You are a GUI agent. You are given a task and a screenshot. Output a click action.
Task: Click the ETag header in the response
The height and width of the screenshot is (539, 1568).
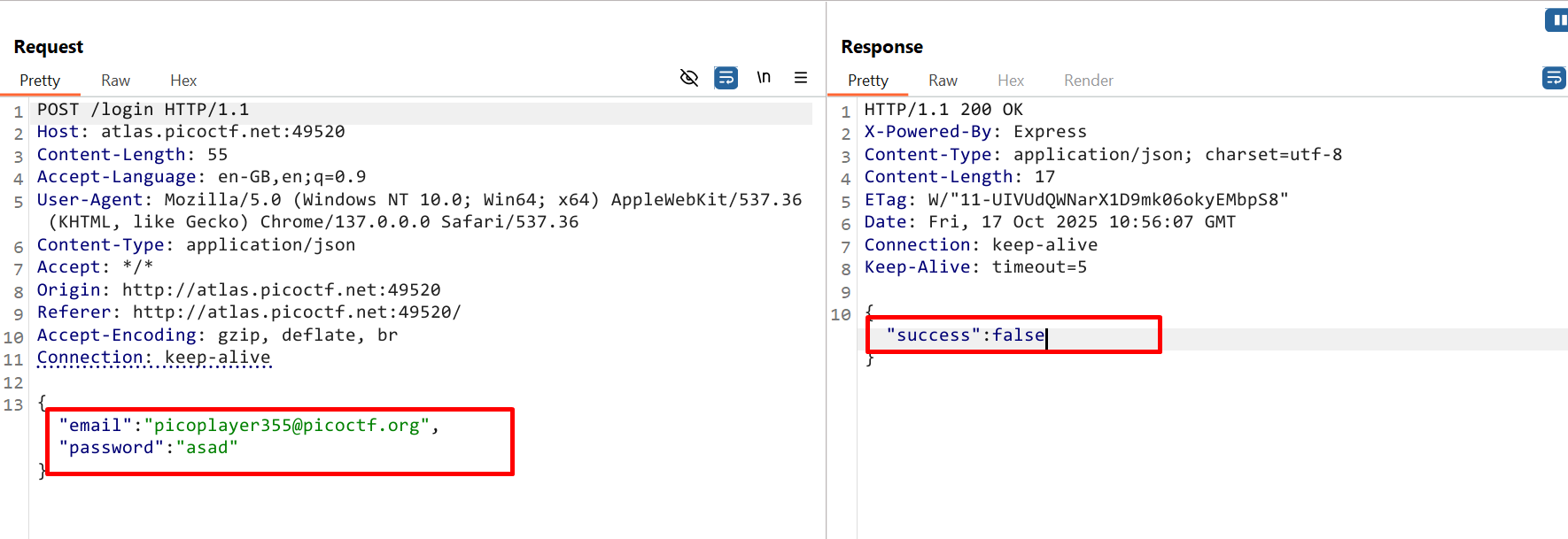click(x=1075, y=200)
